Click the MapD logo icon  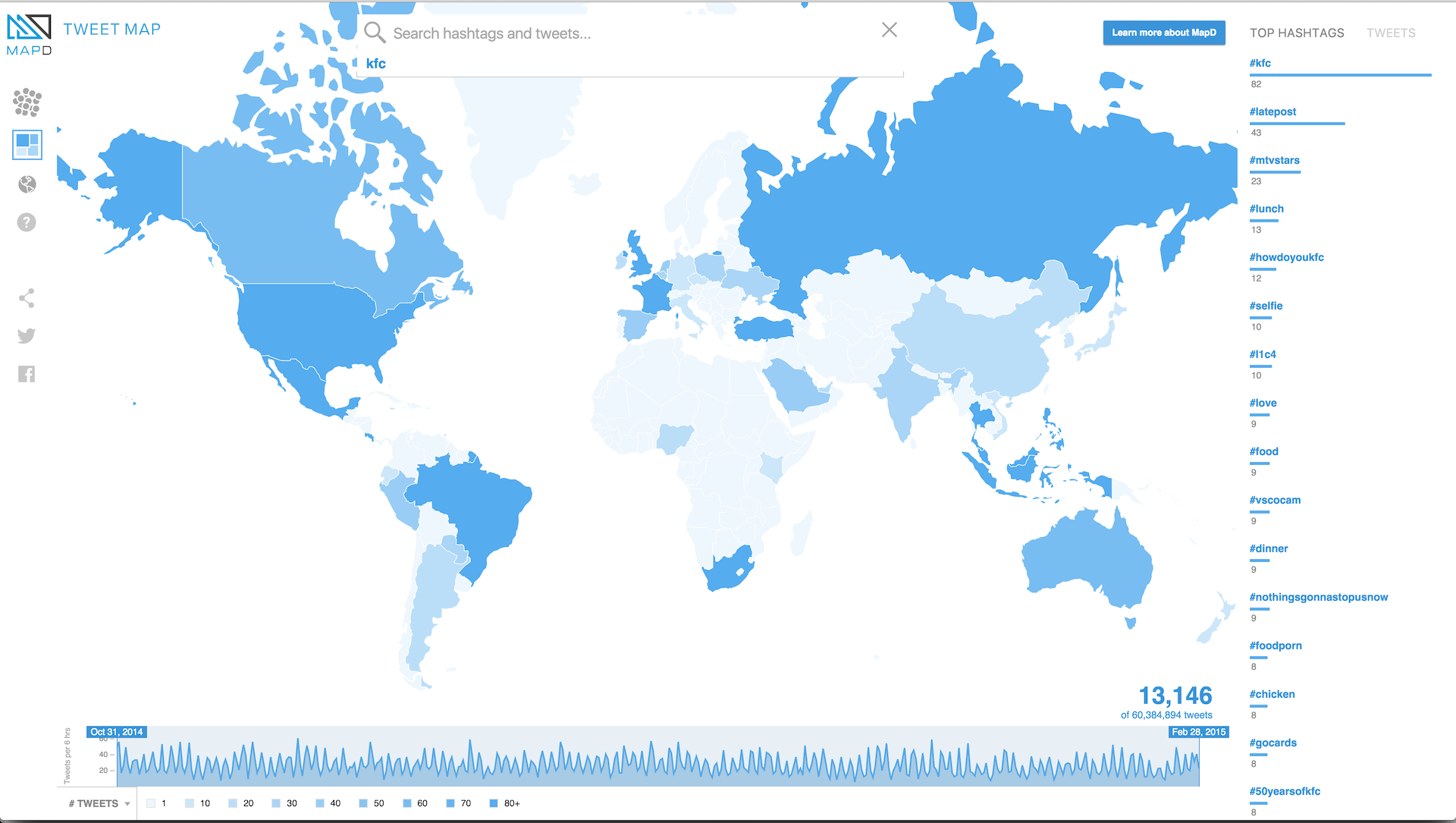(29, 35)
